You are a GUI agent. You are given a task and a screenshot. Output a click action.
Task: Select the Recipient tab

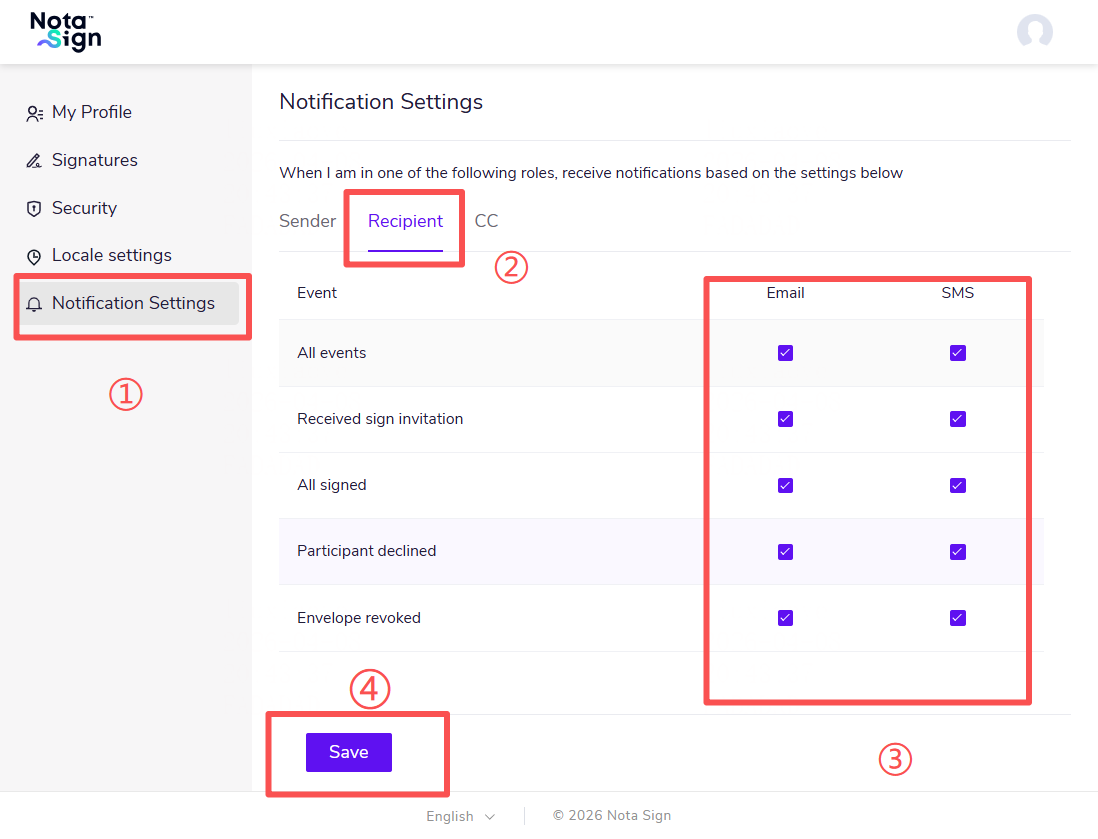tap(405, 221)
